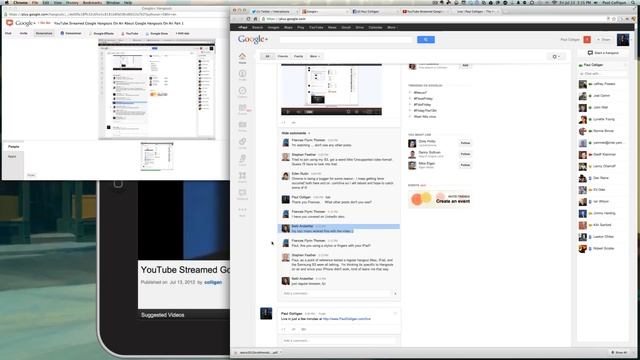The image size is (640, 360).
Task: Click the Circles icon in Google+ sidebar
Action: [242, 142]
